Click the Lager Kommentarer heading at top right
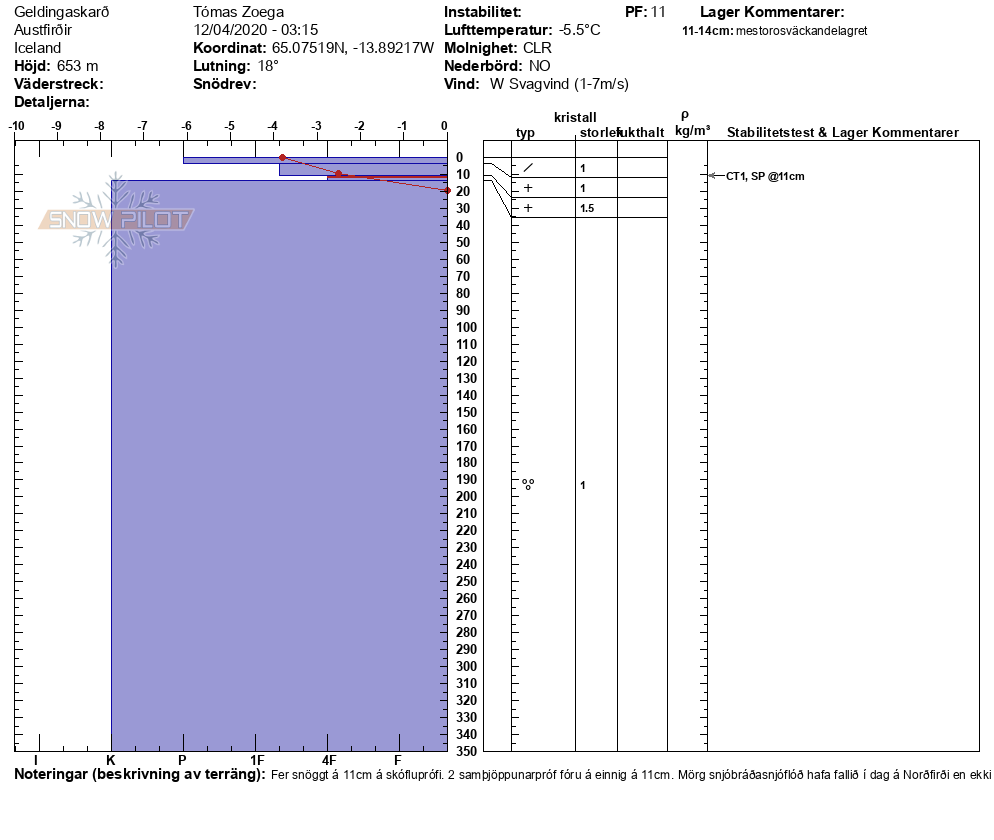 click(x=772, y=11)
